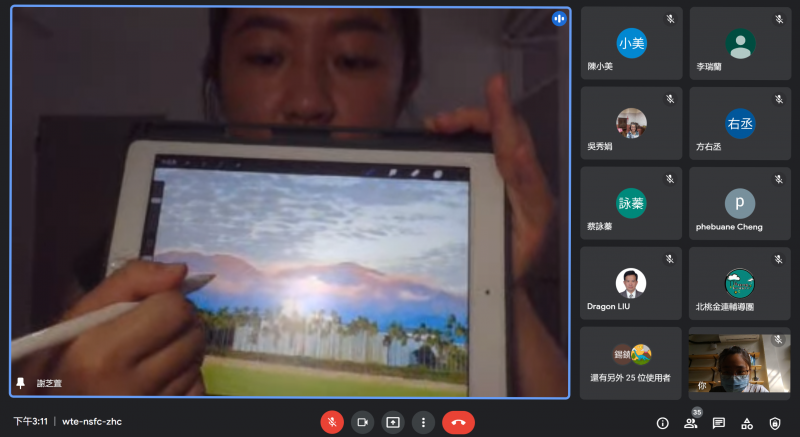Select the 陳小美 participant tile
Viewport: 800px width, 437px height.
pos(631,44)
